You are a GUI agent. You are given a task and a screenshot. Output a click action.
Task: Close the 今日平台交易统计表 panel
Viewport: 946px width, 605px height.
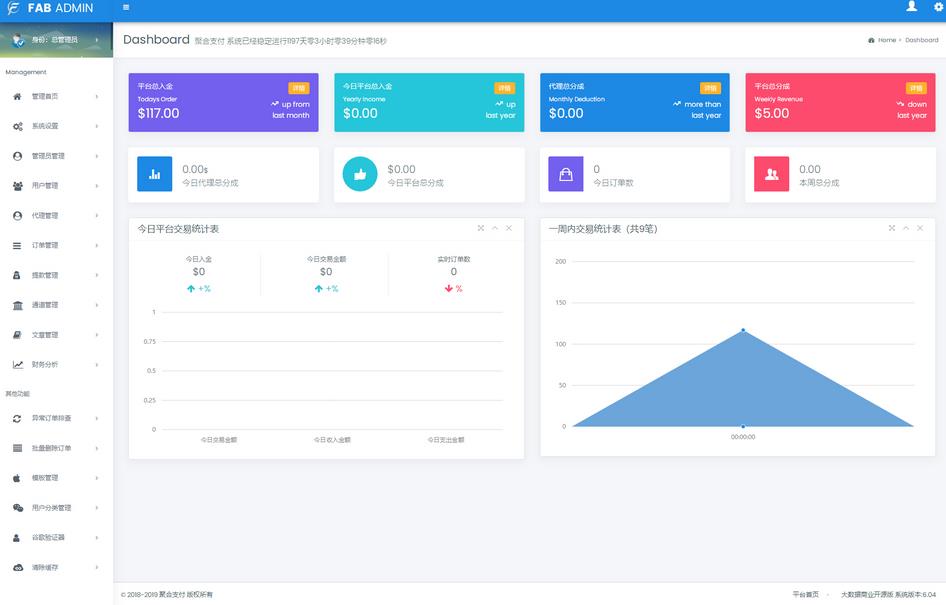[509, 228]
